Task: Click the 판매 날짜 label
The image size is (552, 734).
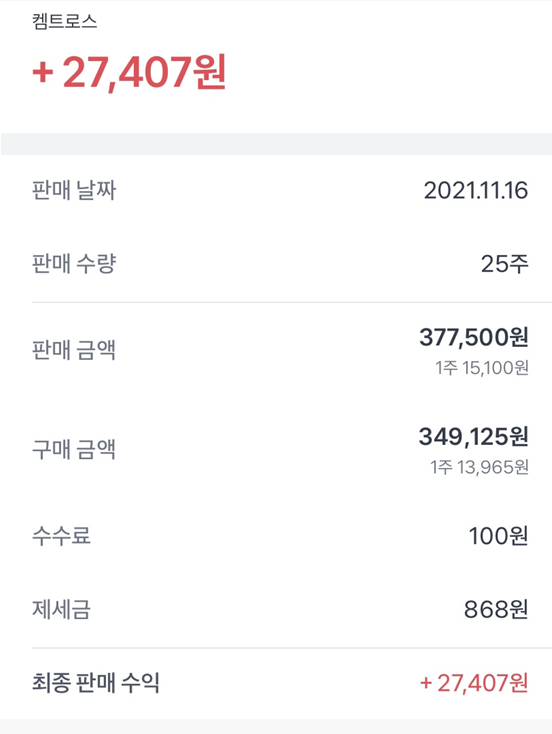Action: [x=74, y=191]
